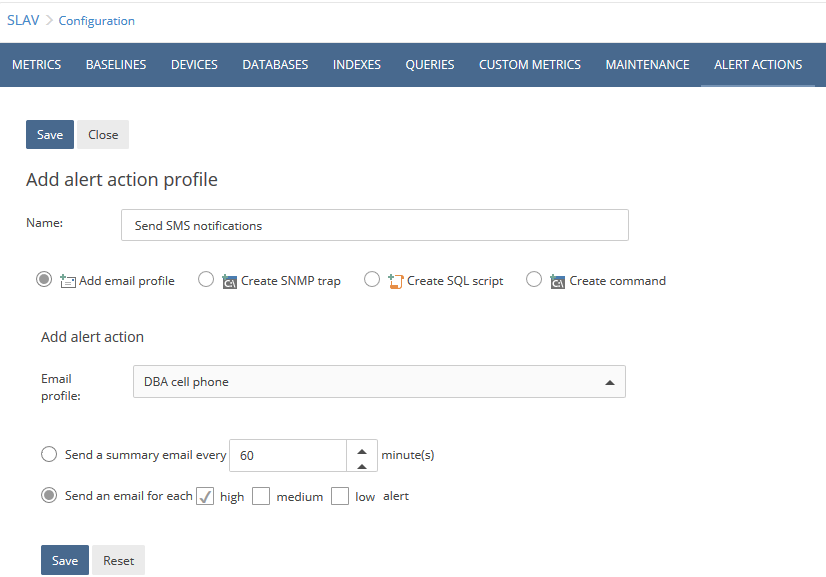Click the Close button
This screenshot has height=577, width=826.
[x=102, y=134]
